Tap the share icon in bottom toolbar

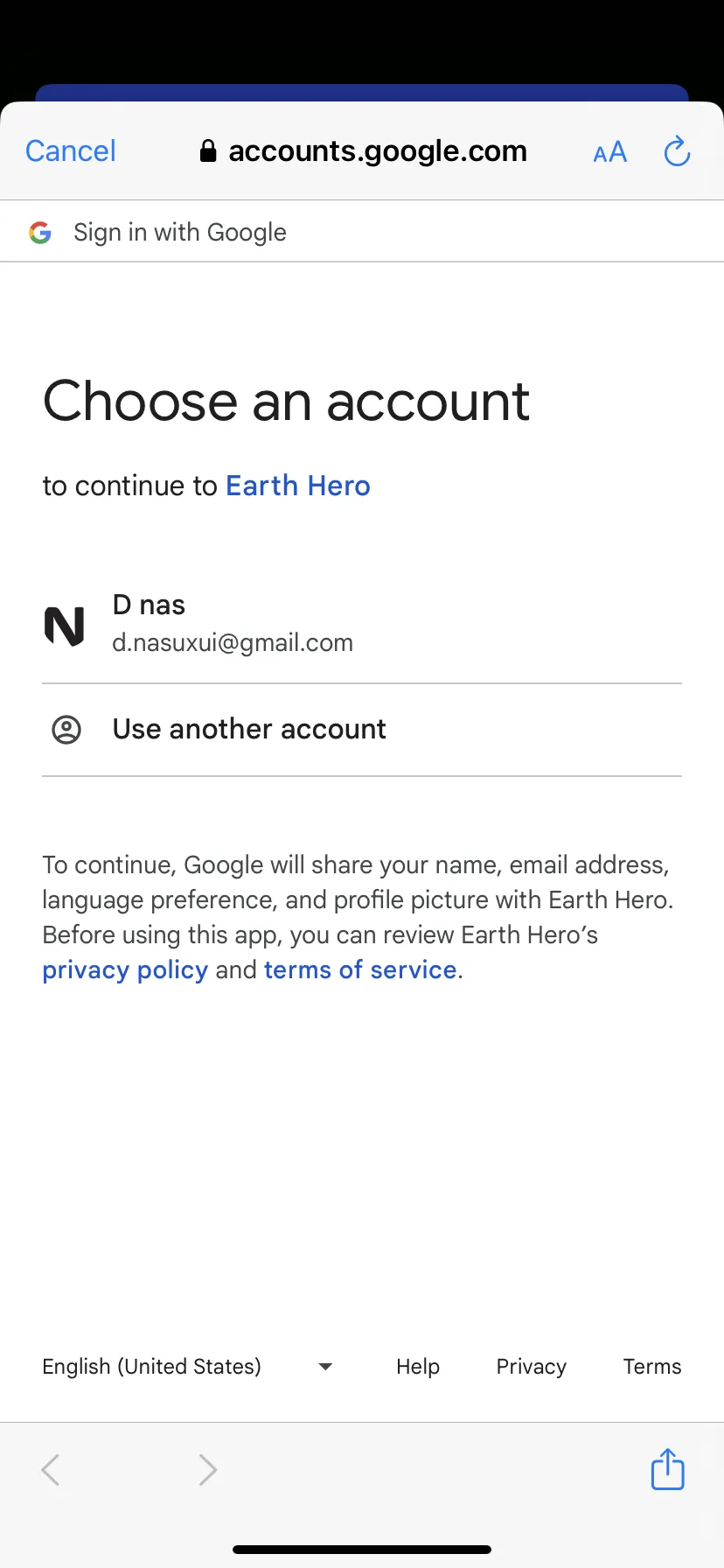(667, 1468)
